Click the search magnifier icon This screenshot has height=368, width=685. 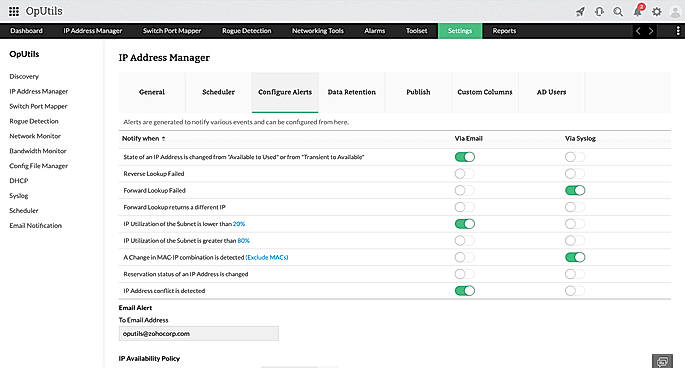point(618,12)
